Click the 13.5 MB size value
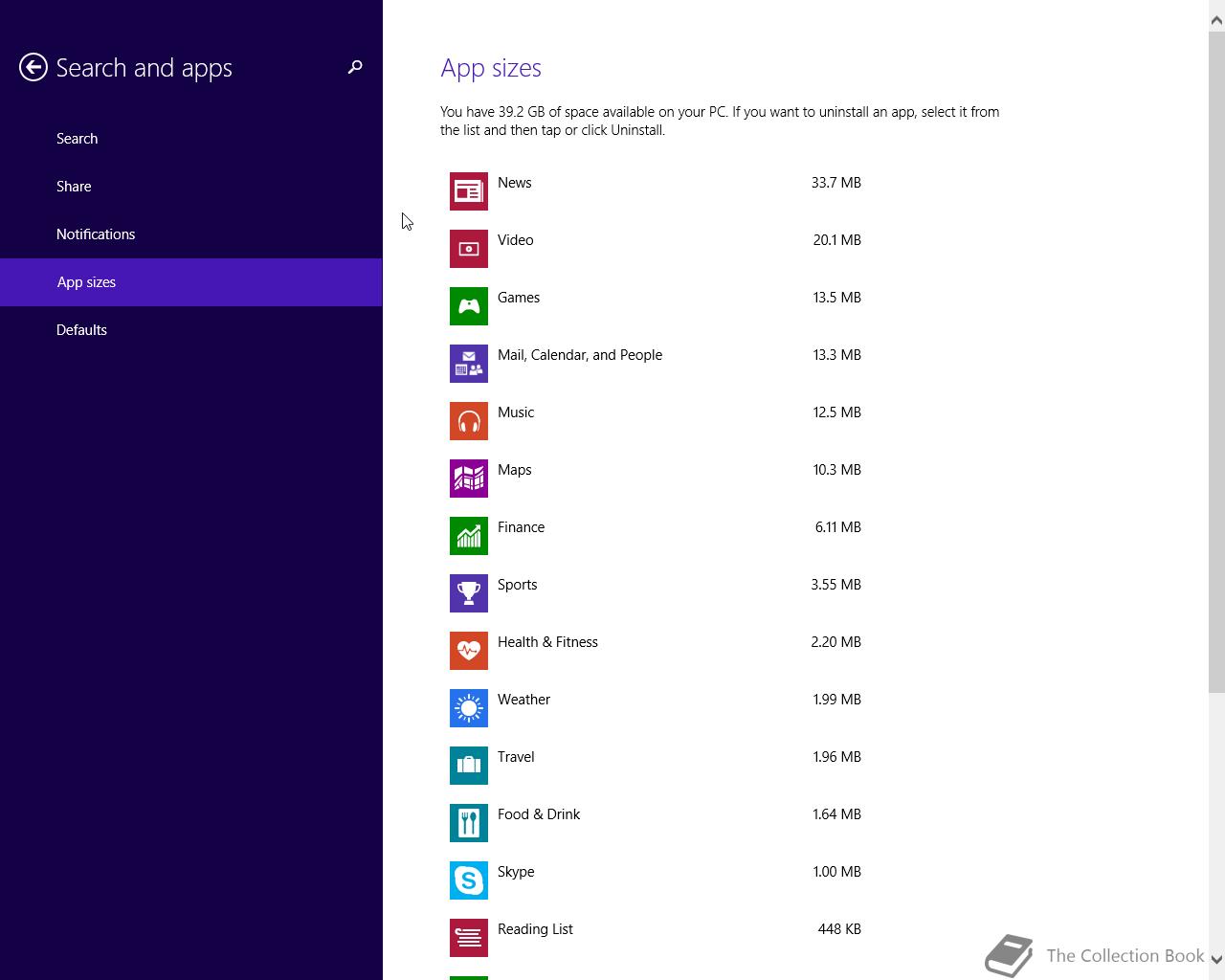1225x980 pixels. pos(837,298)
